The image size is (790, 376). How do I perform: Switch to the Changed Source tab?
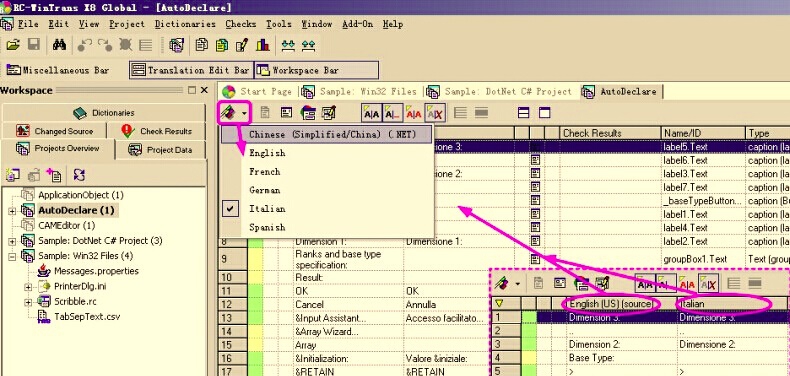pyautogui.click(x=55, y=131)
